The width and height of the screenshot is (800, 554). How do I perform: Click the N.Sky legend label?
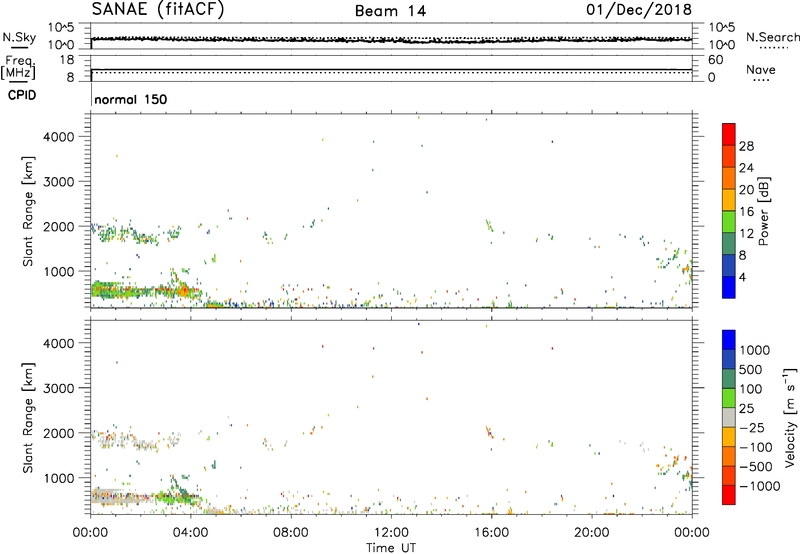click(19, 37)
